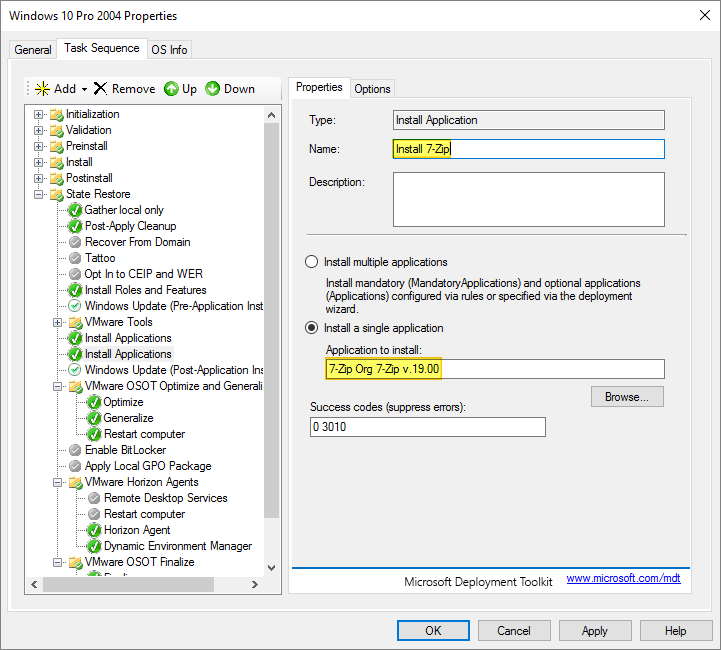Image resolution: width=721 pixels, height=650 pixels.
Task: Click the disabled Tattoo step icon
Action: pos(75,258)
